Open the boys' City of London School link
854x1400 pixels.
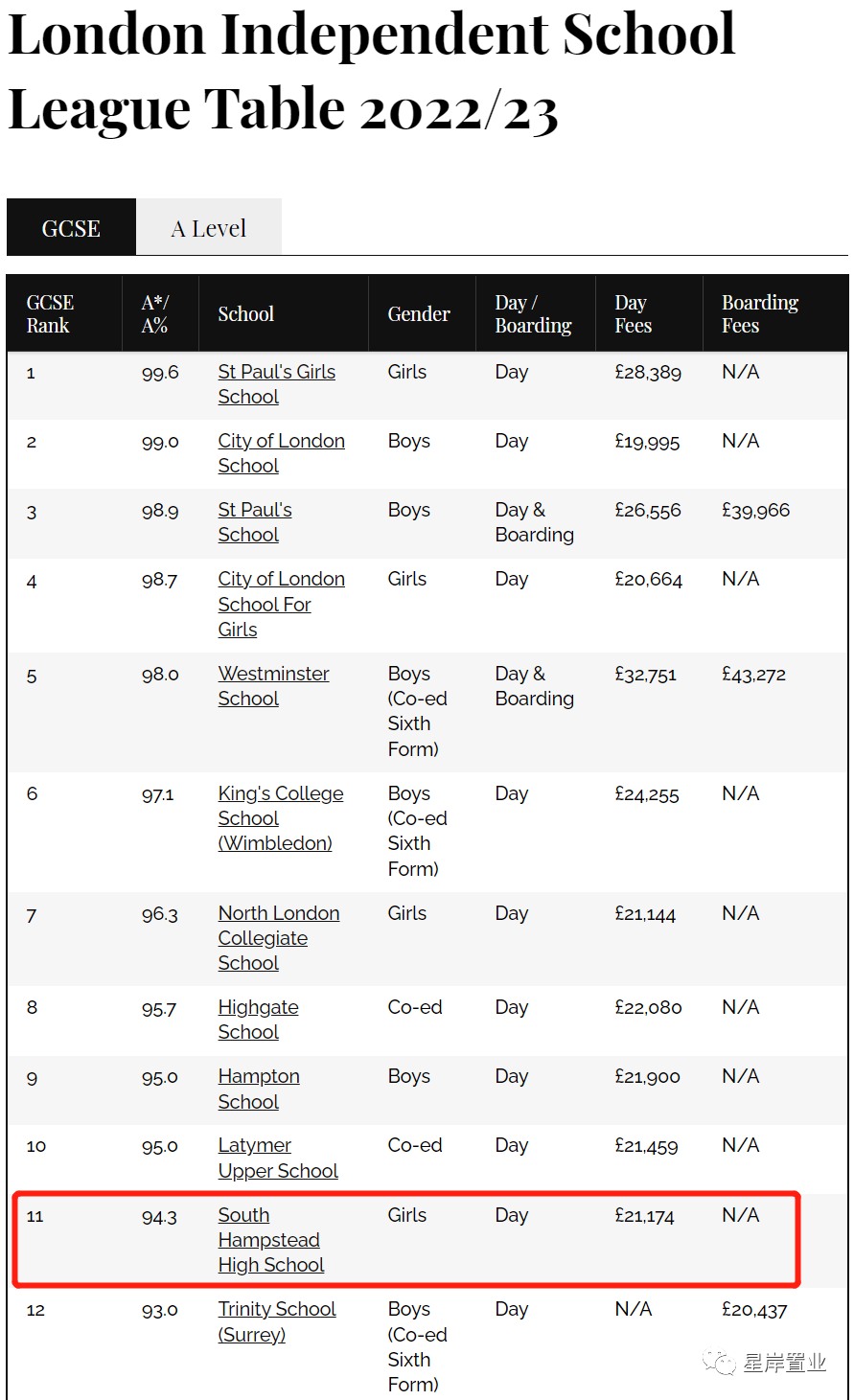pos(281,453)
